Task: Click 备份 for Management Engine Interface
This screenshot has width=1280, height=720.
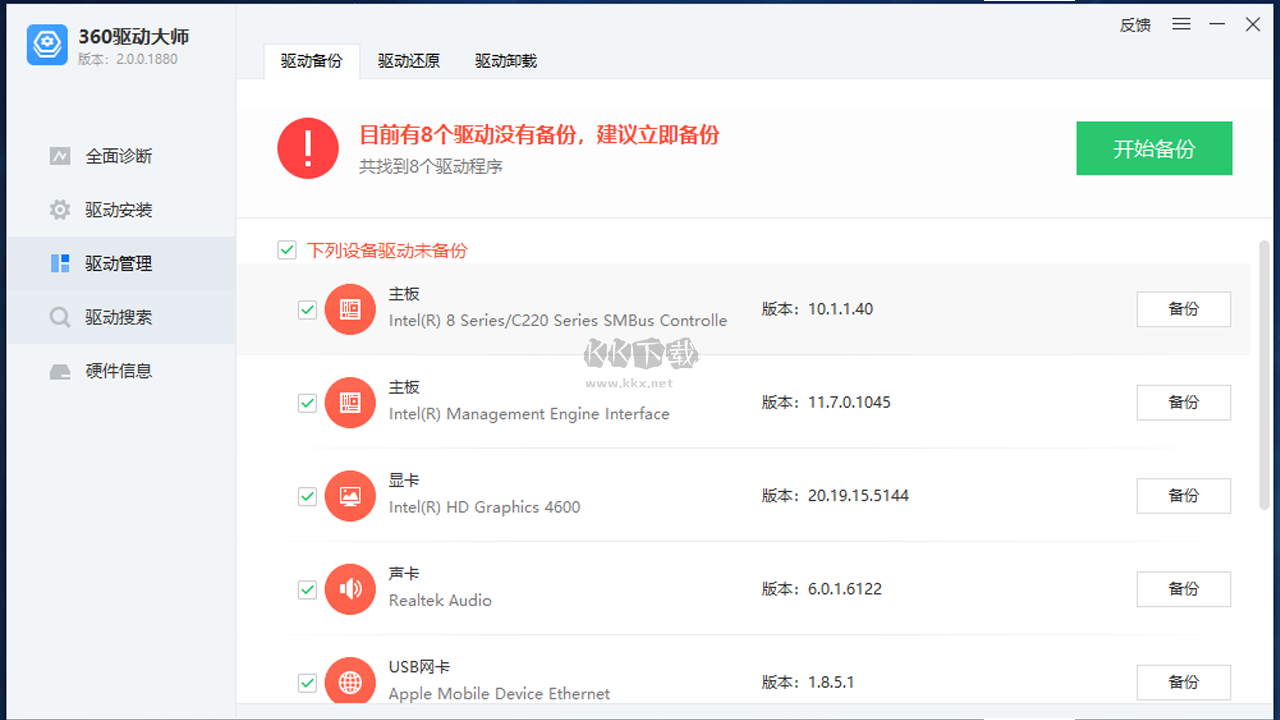Action: pyautogui.click(x=1183, y=402)
